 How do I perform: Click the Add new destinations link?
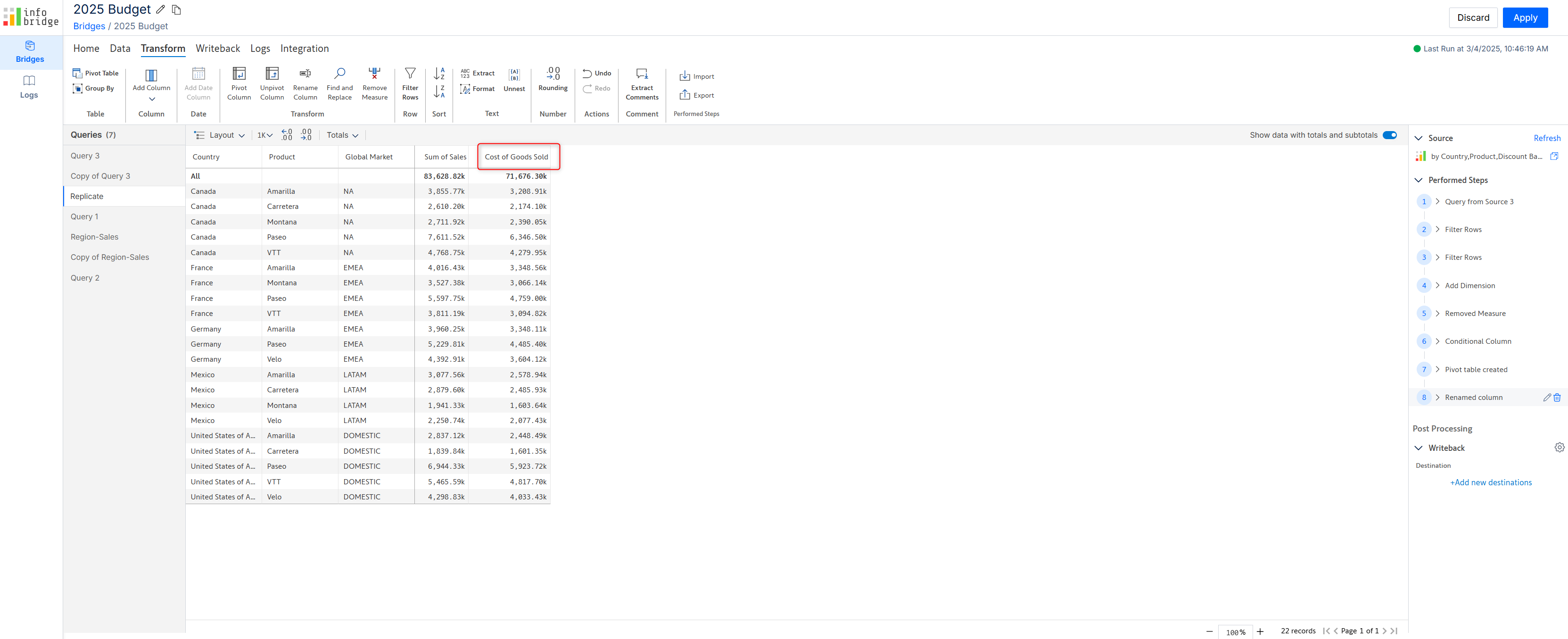[x=1490, y=482]
